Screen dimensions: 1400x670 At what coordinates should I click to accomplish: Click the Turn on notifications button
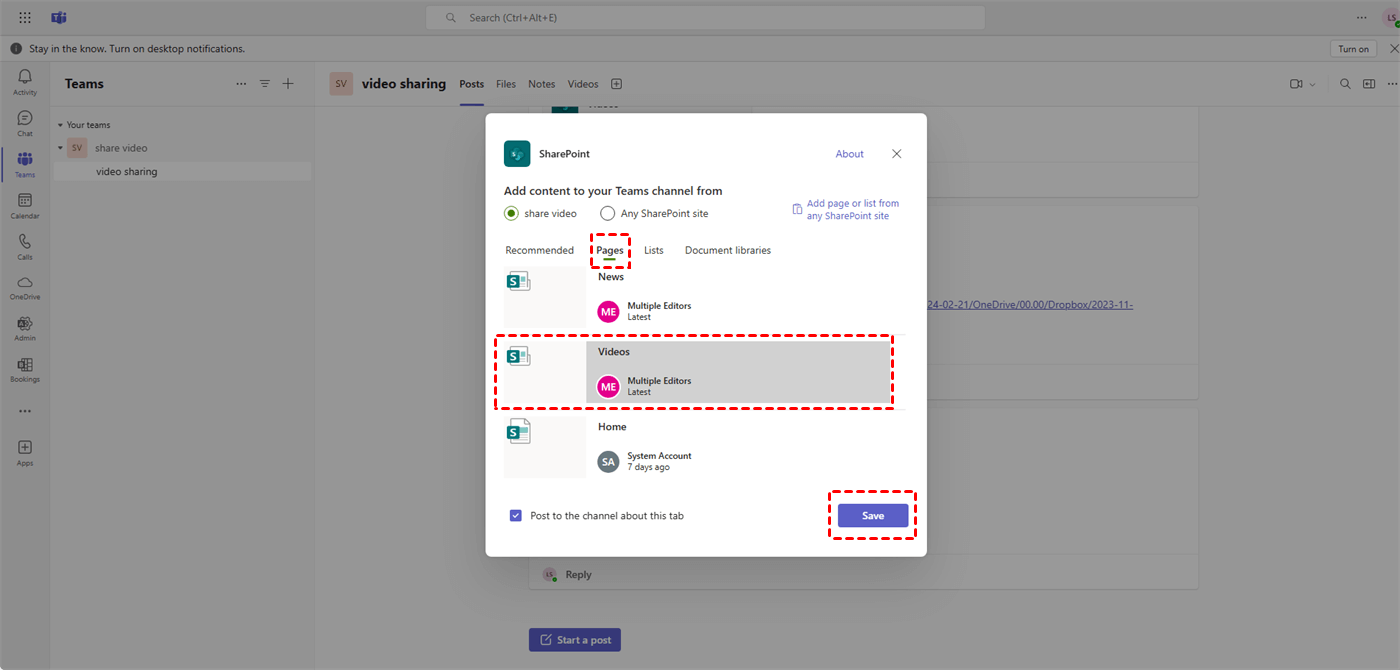1353,49
